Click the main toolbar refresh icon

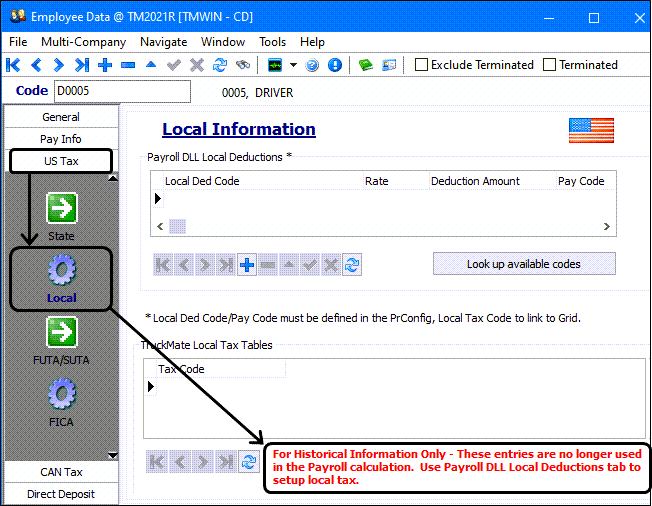(x=219, y=65)
